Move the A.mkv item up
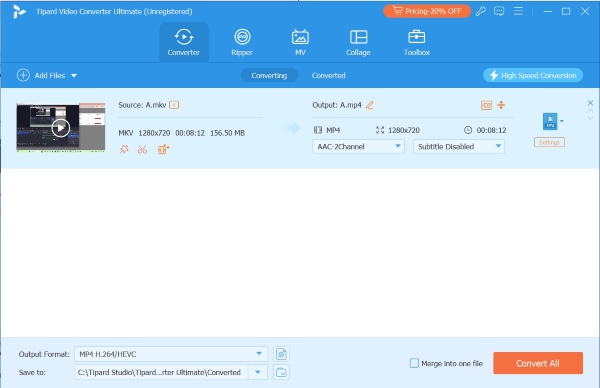The width and height of the screenshot is (600, 388). pos(590,111)
